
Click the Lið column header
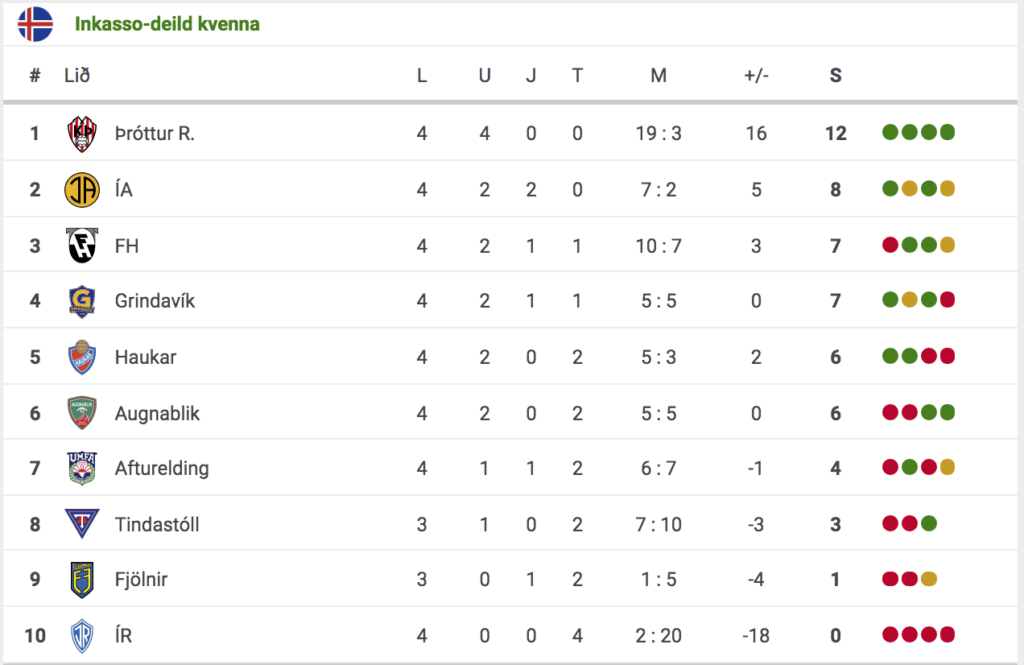click(x=77, y=76)
